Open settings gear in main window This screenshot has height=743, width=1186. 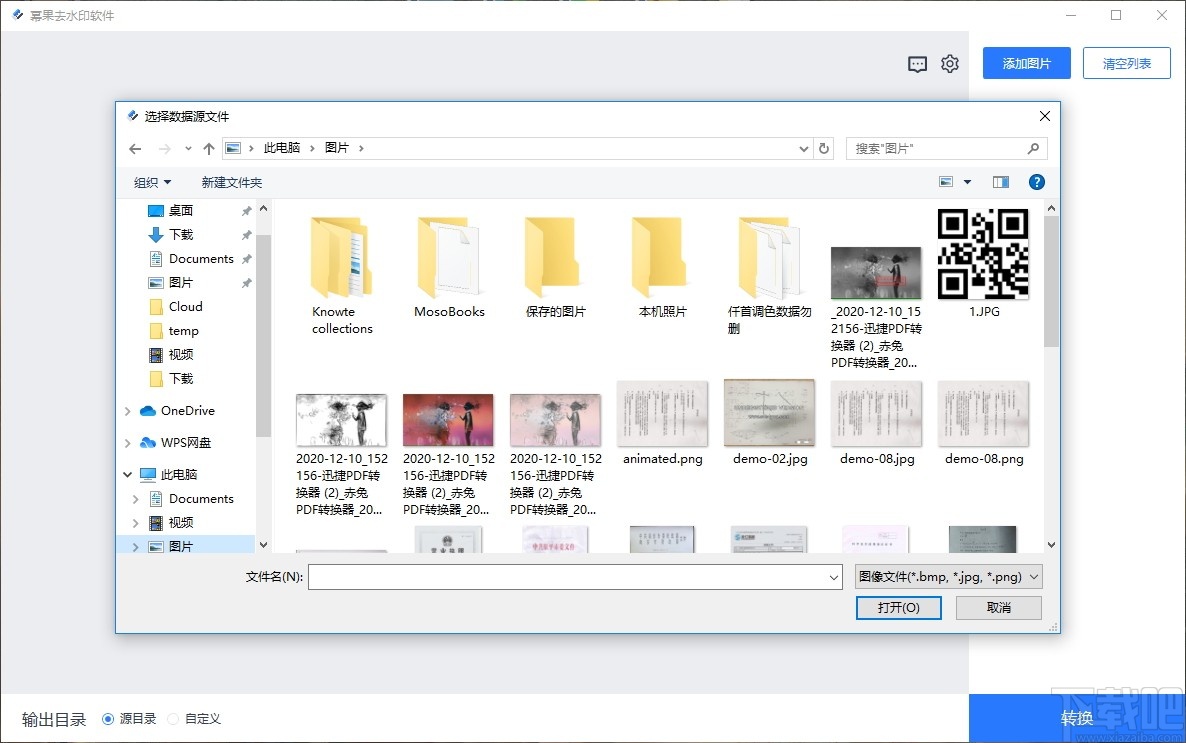click(x=950, y=64)
